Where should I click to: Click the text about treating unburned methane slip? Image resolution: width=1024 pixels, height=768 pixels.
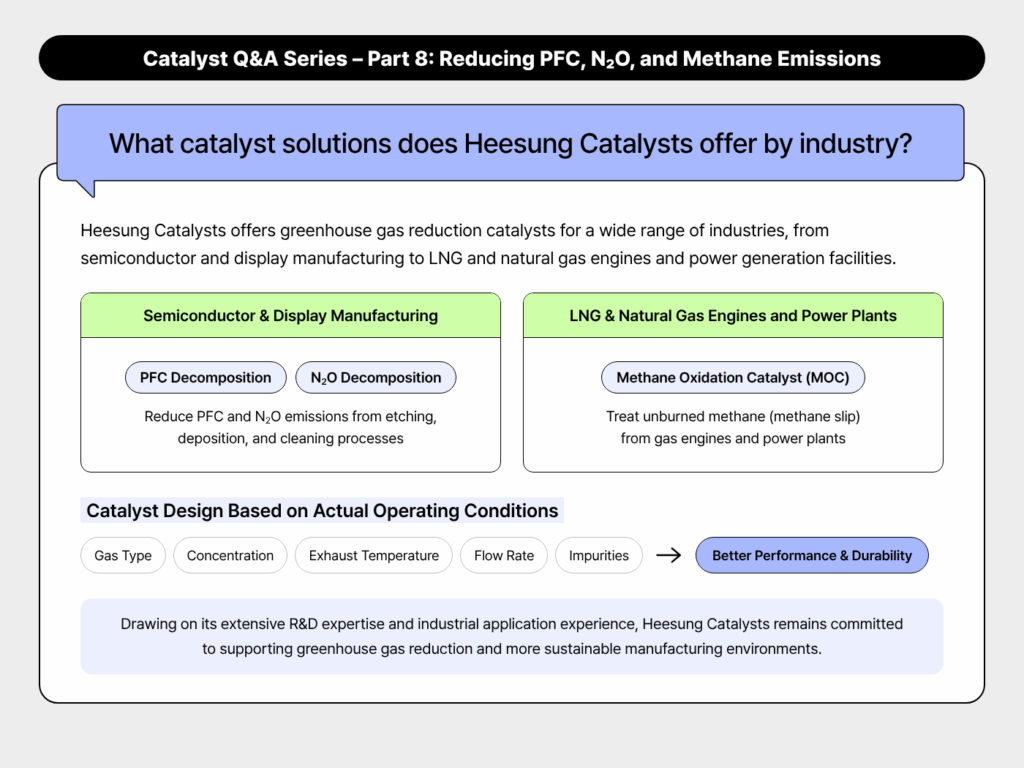pos(733,427)
